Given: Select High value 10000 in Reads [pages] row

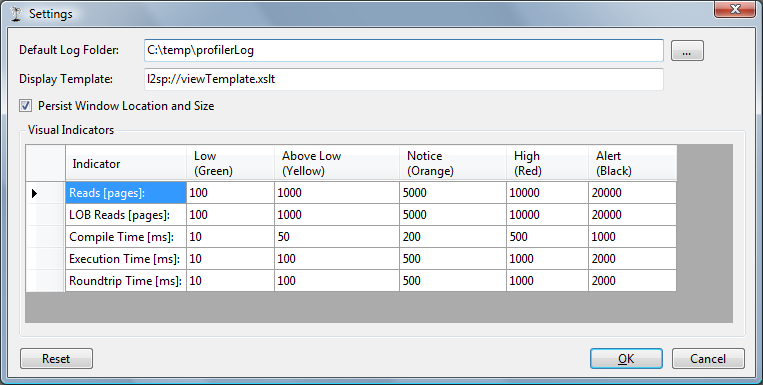Looking at the screenshot, I should pyautogui.click(x=547, y=193).
